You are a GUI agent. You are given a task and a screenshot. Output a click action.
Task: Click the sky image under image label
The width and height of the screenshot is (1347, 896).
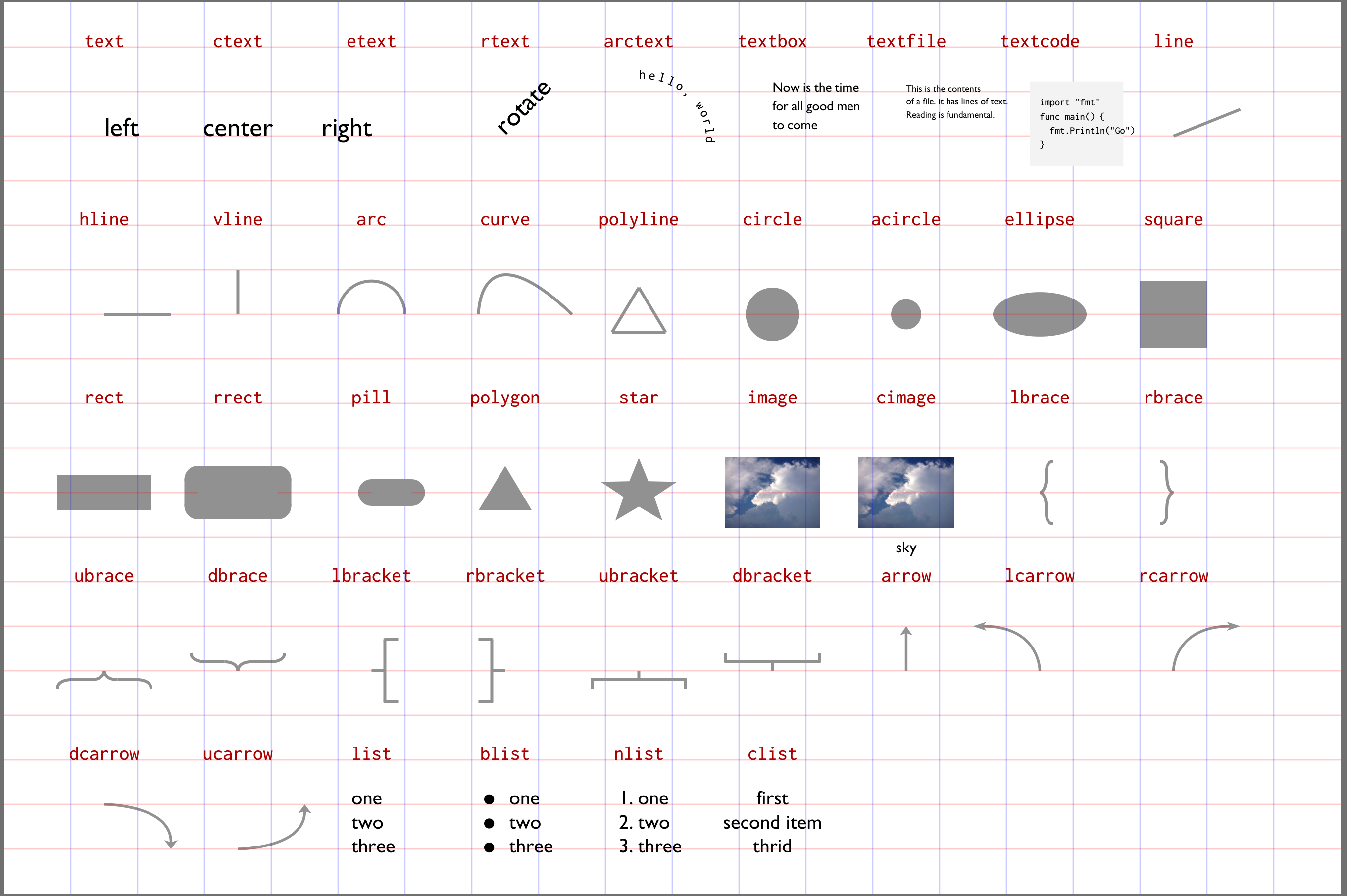(x=772, y=493)
